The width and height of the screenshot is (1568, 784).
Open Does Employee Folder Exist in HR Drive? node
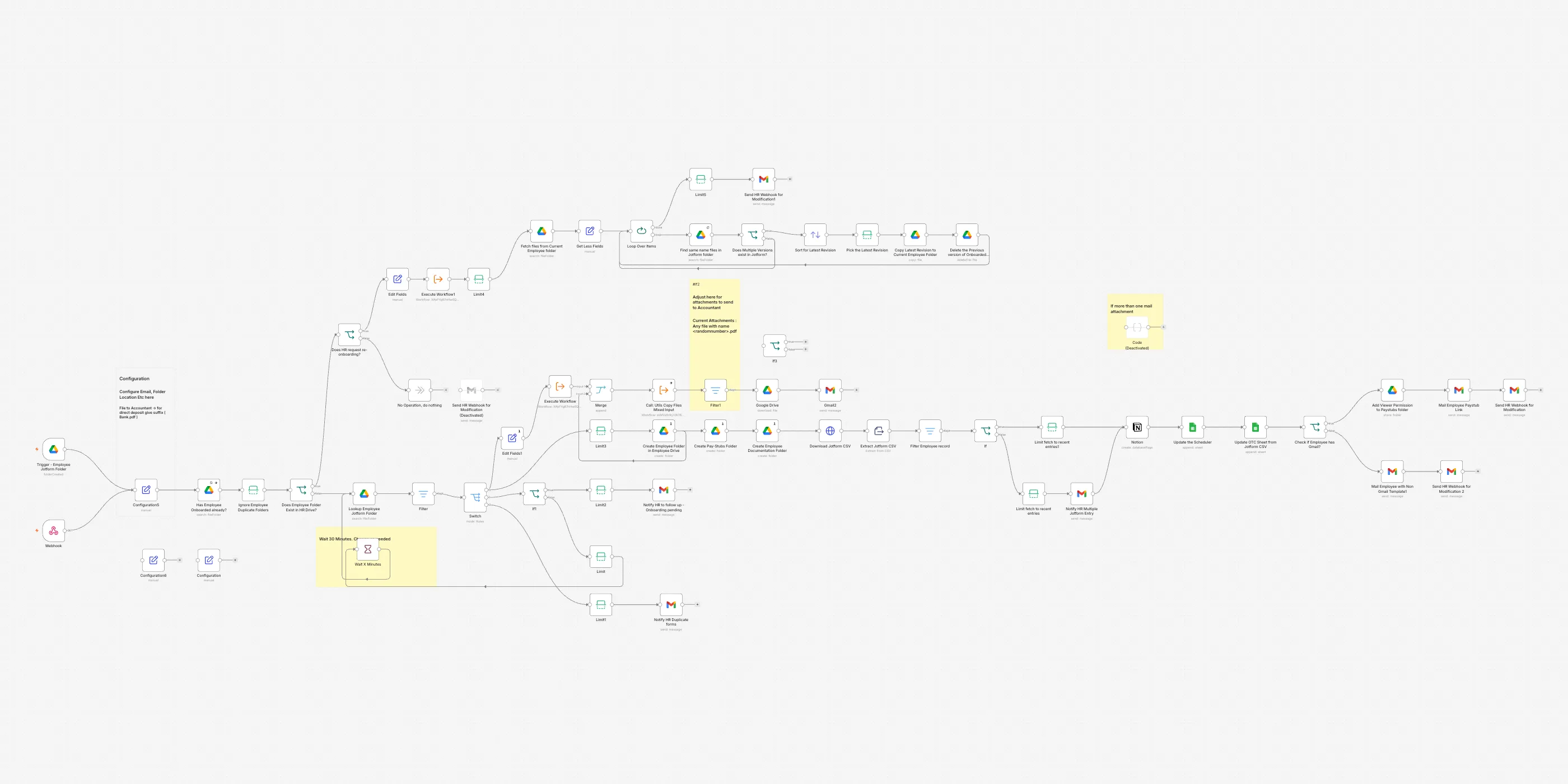tap(301, 490)
